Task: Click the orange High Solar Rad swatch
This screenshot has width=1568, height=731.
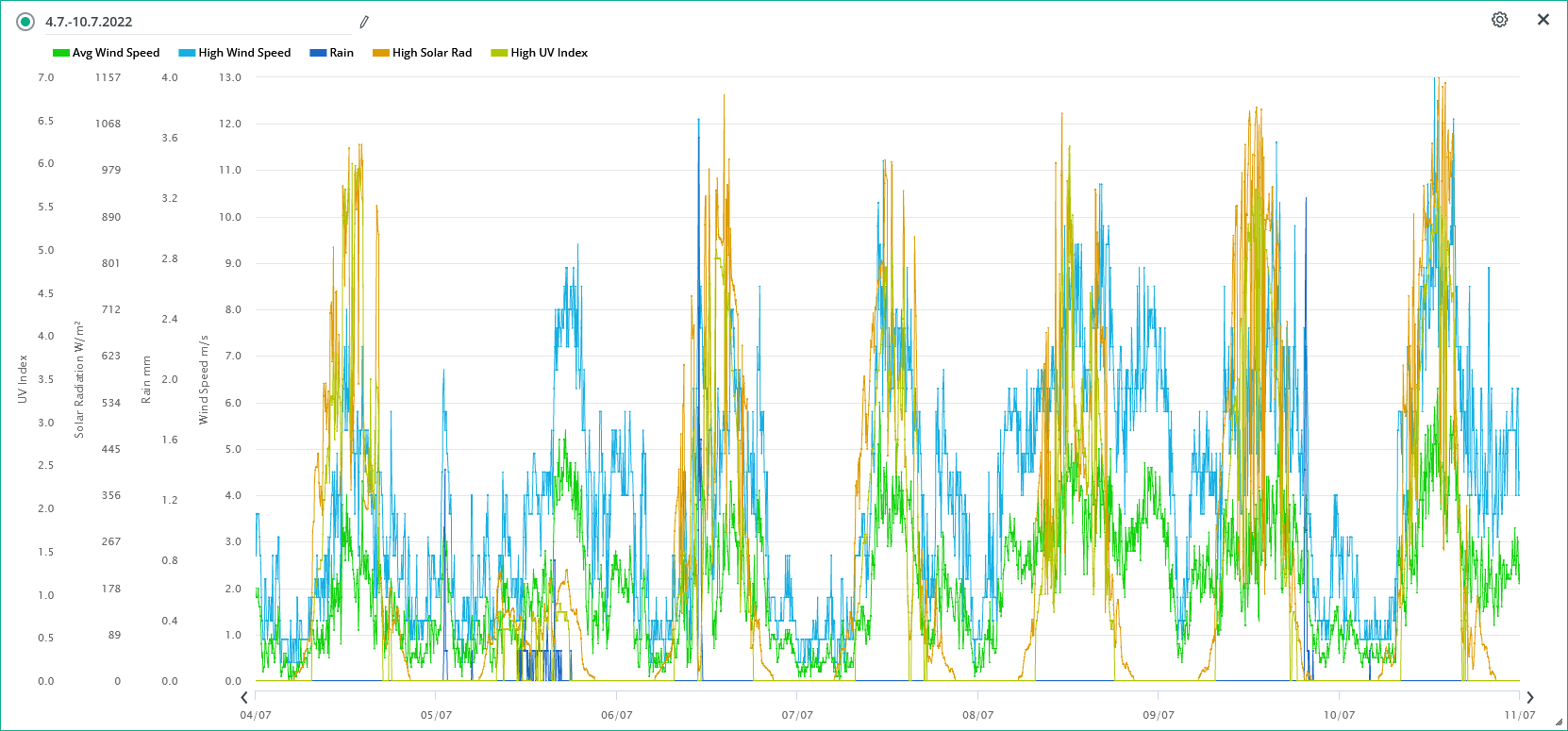Action: point(381,53)
